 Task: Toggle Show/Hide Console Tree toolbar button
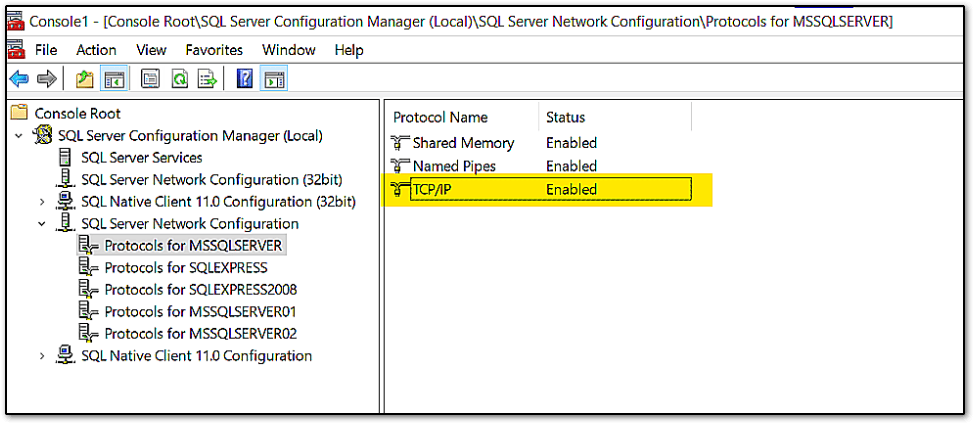click(113, 78)
